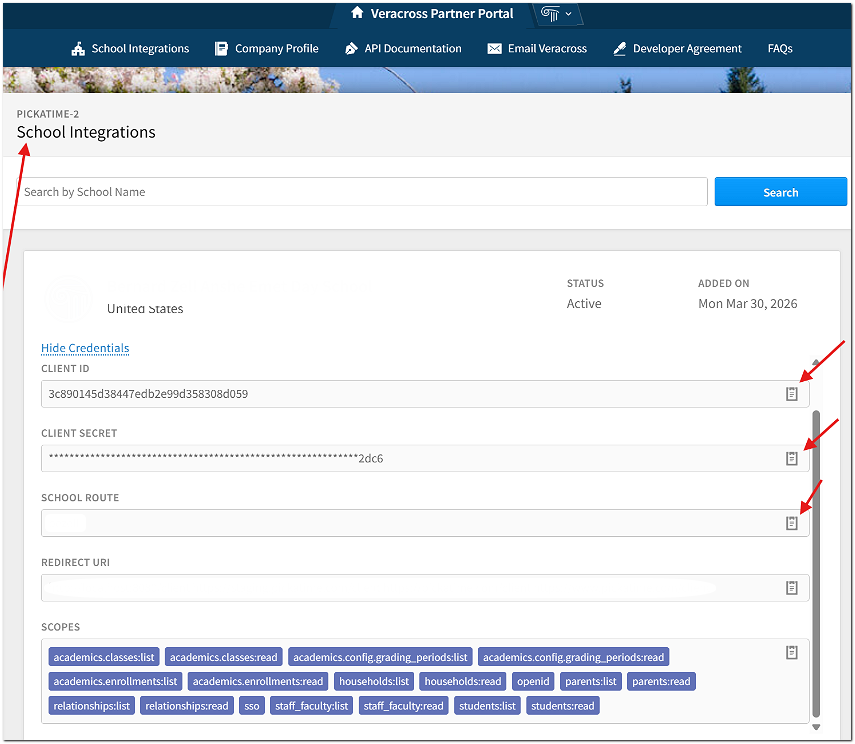Copy the Redirect URI with clipboard icon
This screenshot has height=744, width=855.
(x=791, y=587)
